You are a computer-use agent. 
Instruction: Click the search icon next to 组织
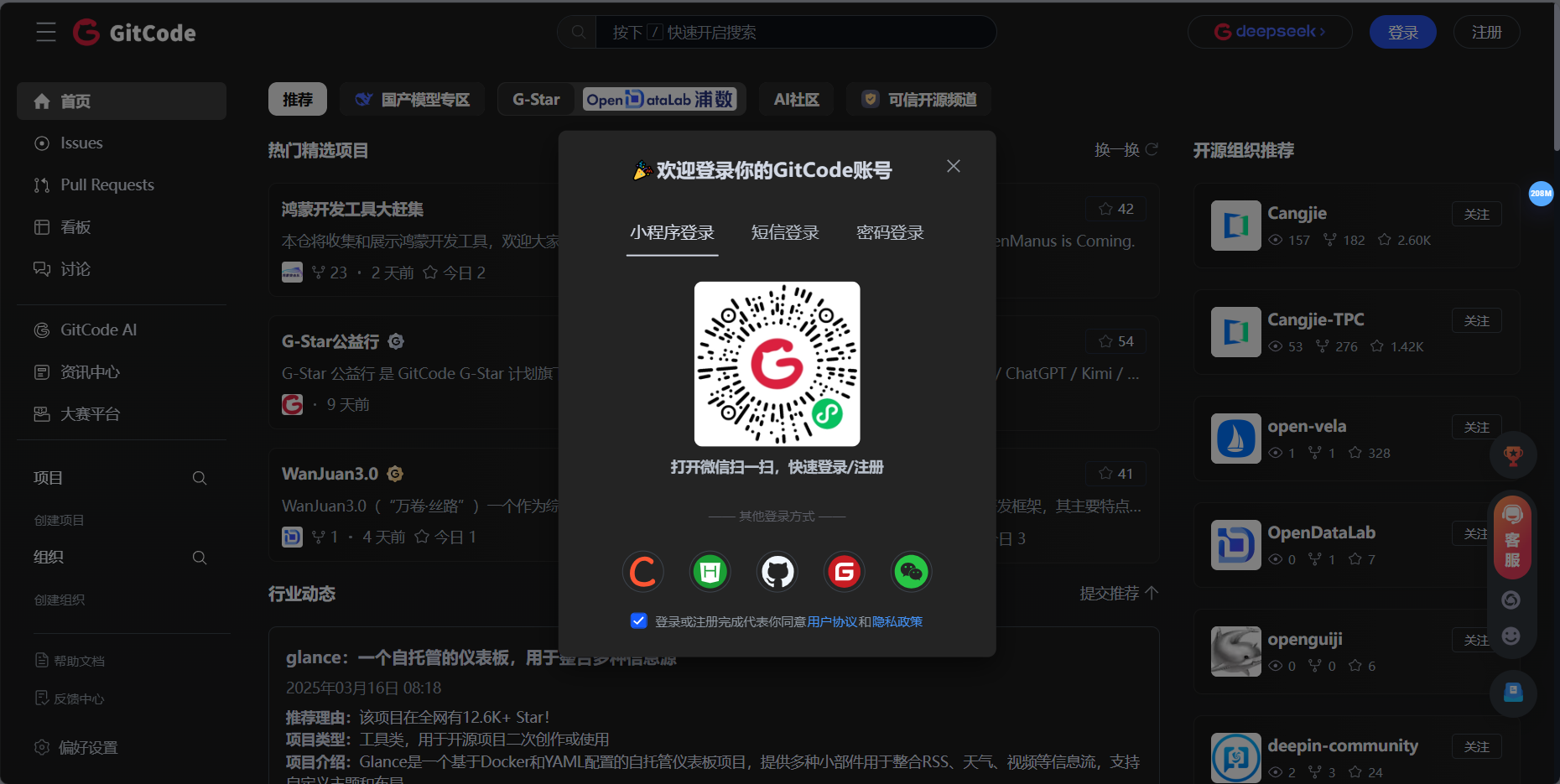[x=200, y=558]
